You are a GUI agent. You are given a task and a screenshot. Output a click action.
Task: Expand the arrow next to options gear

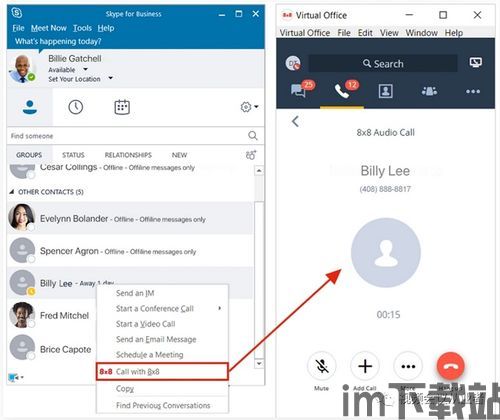click(256, 107)
